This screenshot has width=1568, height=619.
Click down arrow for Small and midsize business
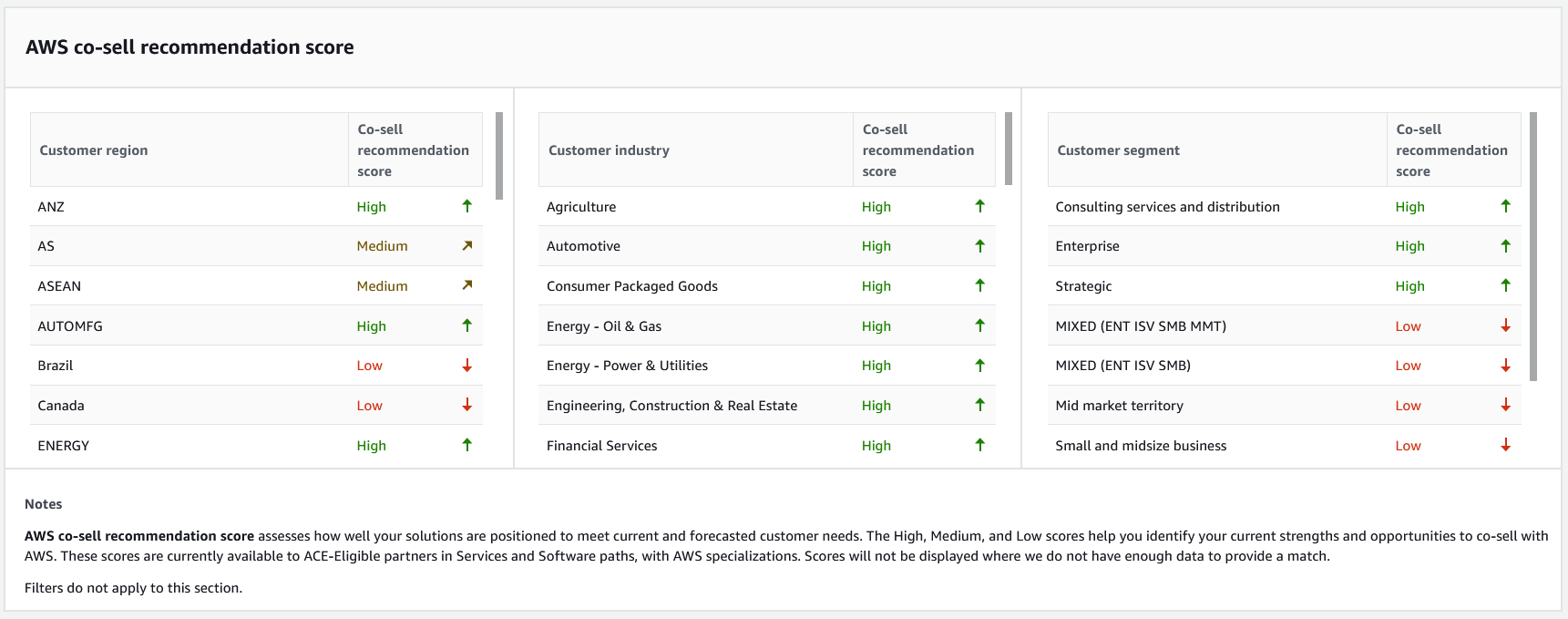1505,445
